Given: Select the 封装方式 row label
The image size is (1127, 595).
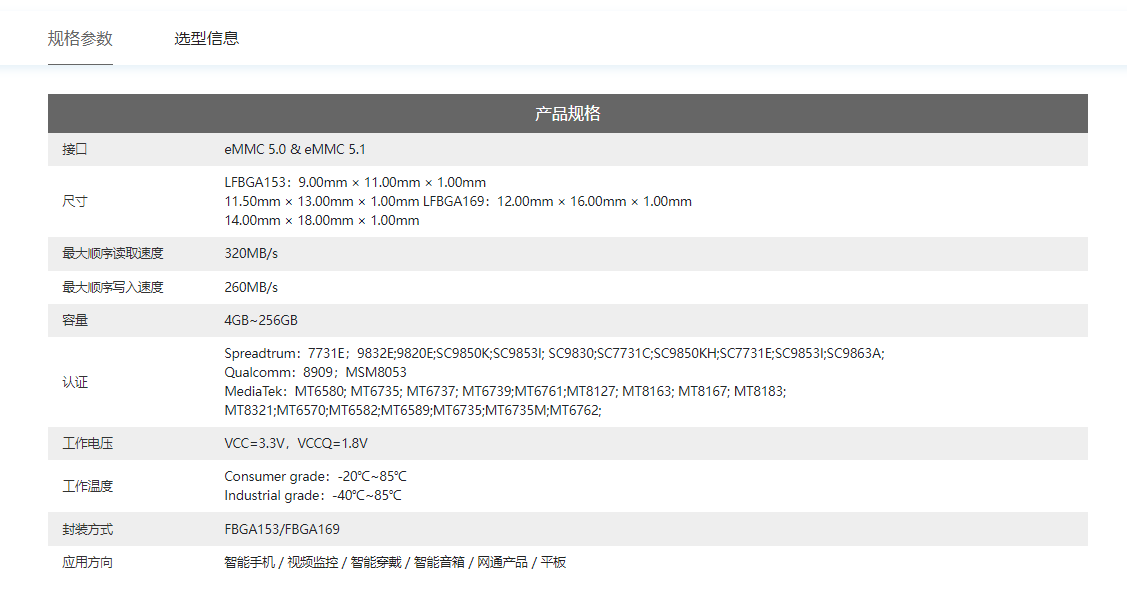Looking at the screenshot, I should (88, 530).
